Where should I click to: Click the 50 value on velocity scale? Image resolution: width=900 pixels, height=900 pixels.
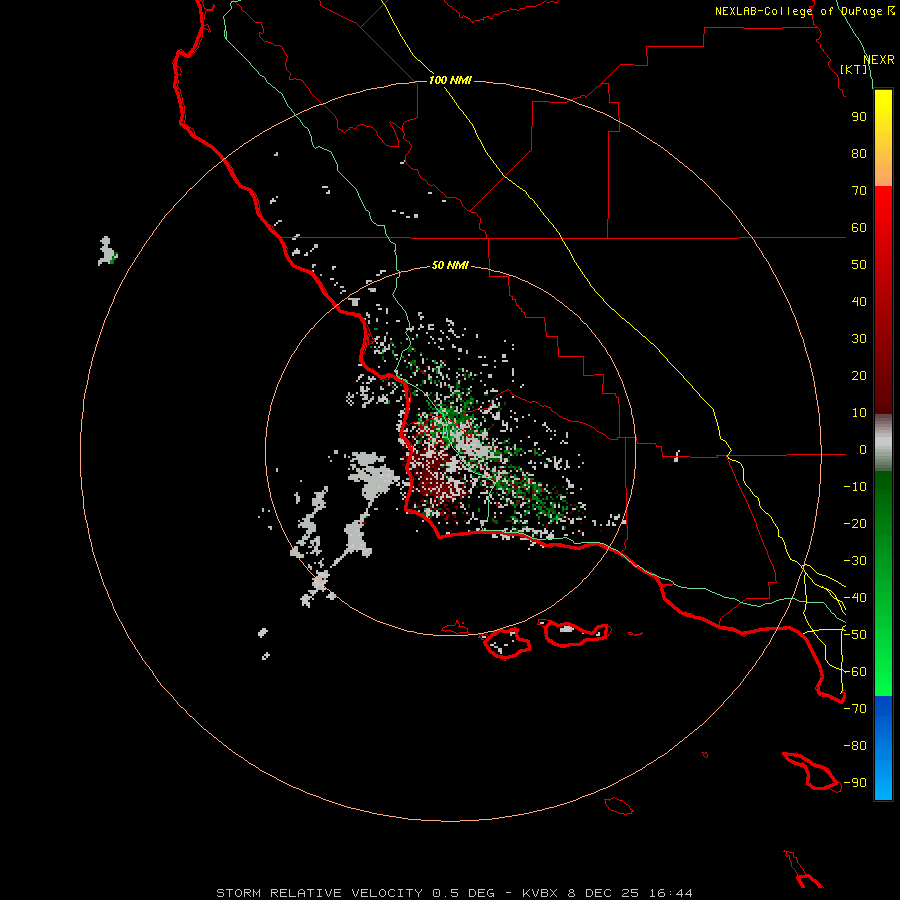[x=859, y=265]
